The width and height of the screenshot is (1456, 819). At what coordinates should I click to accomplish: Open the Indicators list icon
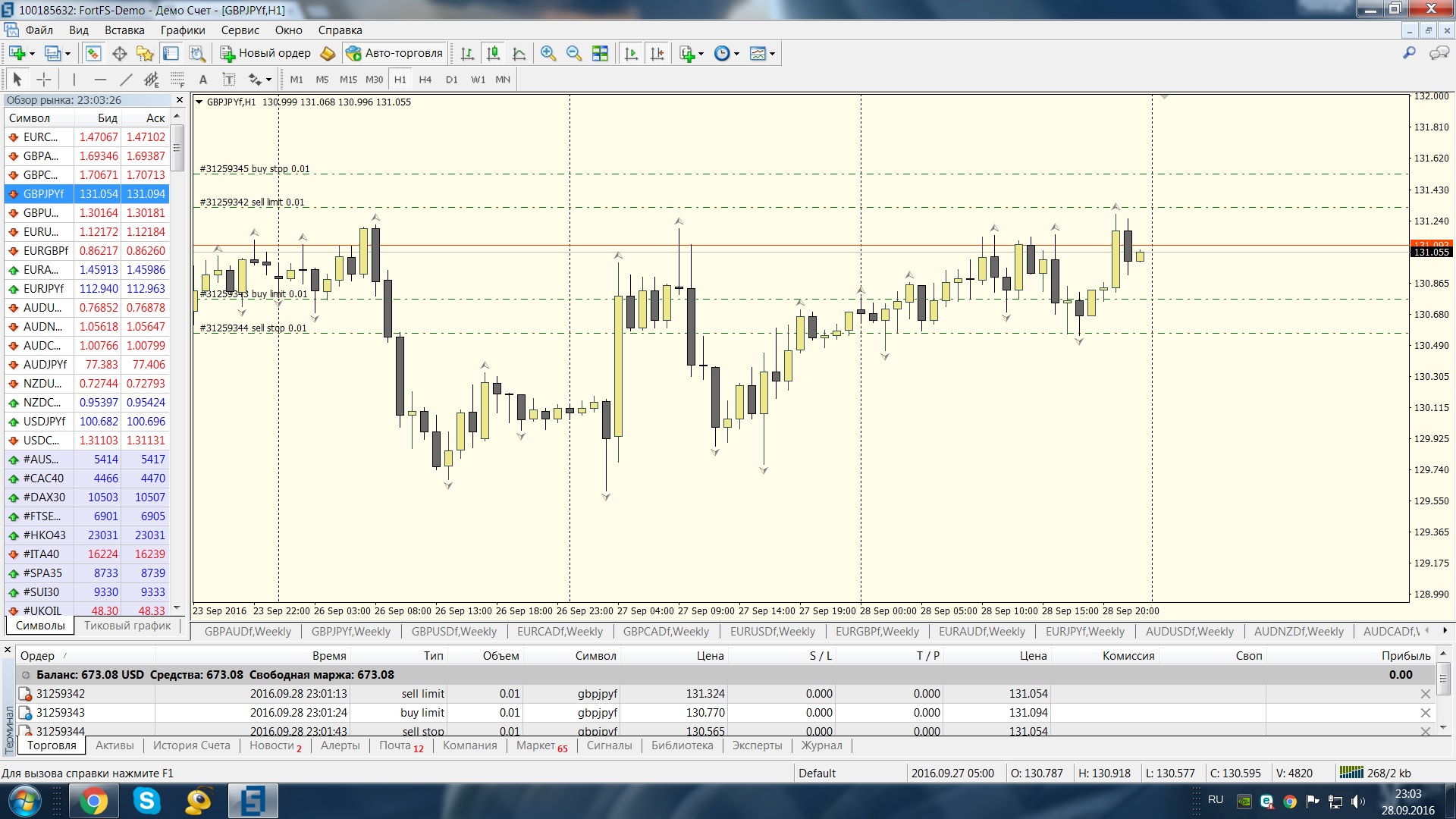click(x=686, y=53)
